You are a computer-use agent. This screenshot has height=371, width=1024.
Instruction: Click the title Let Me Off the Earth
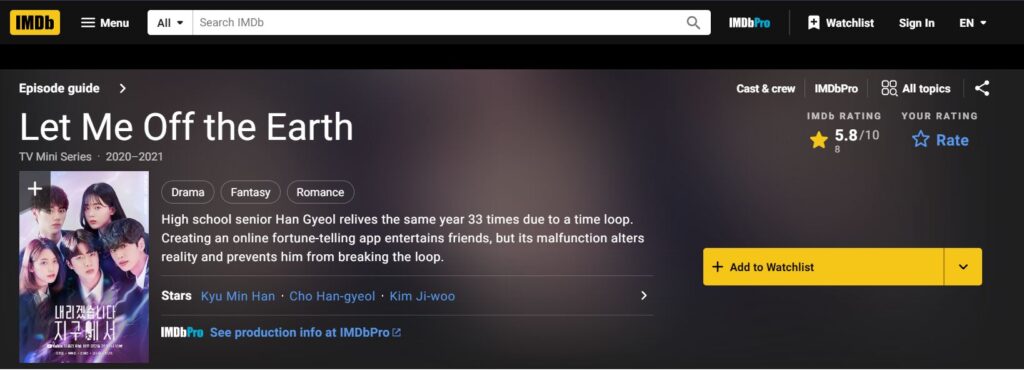pyautogui.click(x=186, y=127)
